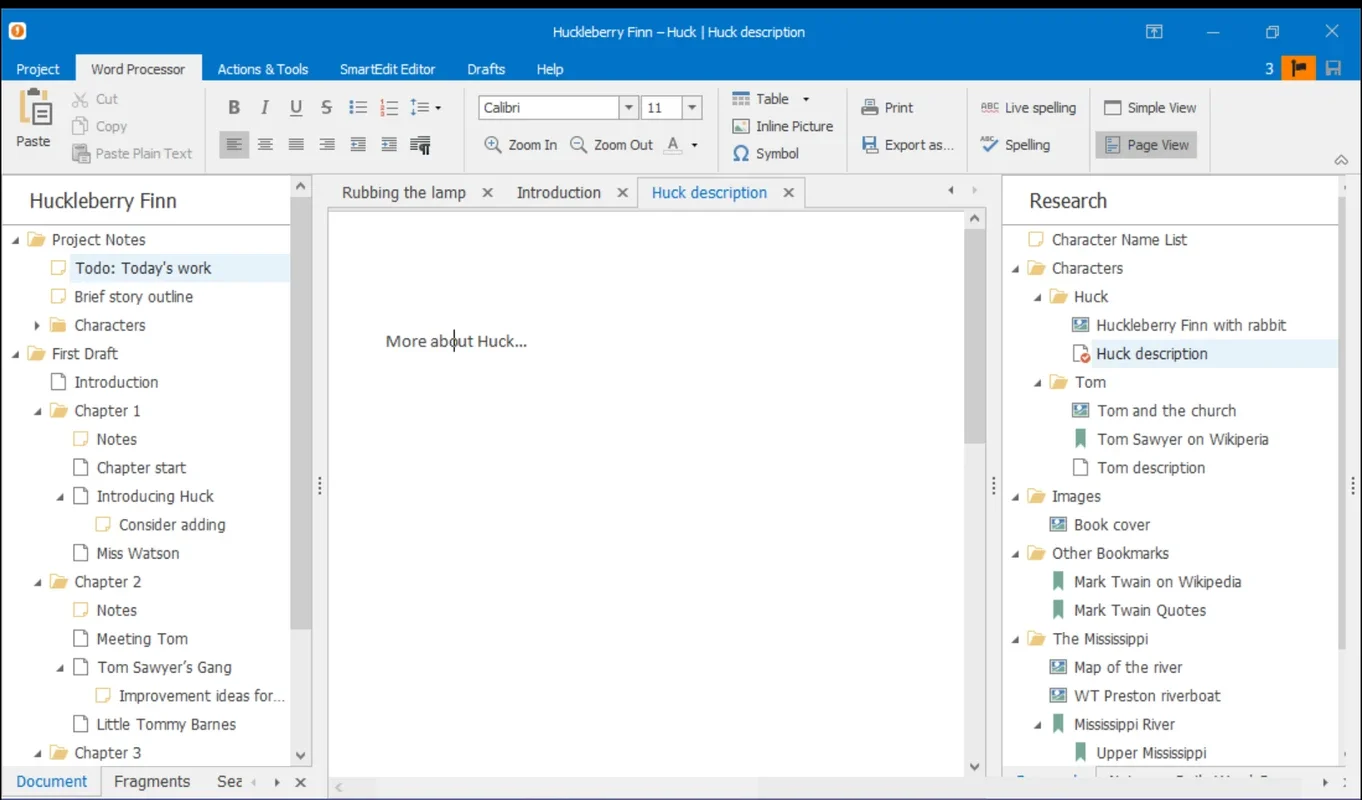The image size is (1362, 800).
Task: Apply Strikethrough formatting
Action: (326, 108)
